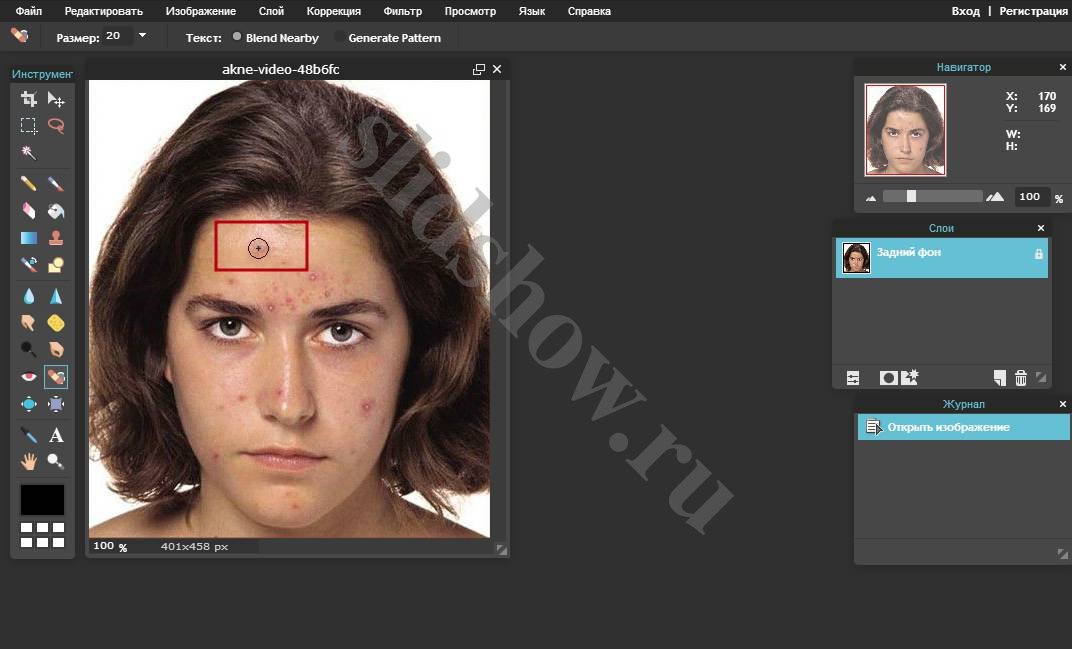
Task: Select the Clone Stamp tool
Action: (56, 237)
